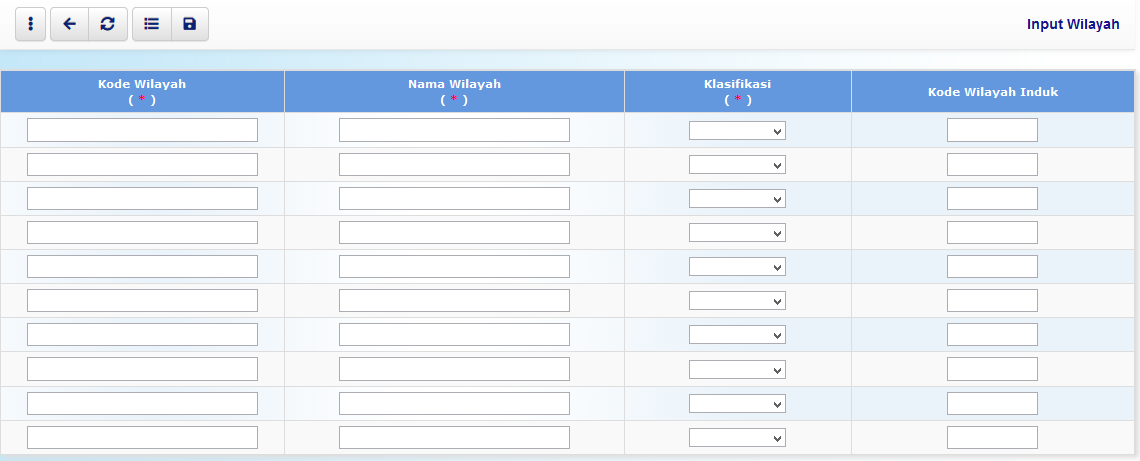Click first row Kode Wilayah field
Image resolution: width=1140 pixels, height=461 pixels.
click(x=142, y=130)
